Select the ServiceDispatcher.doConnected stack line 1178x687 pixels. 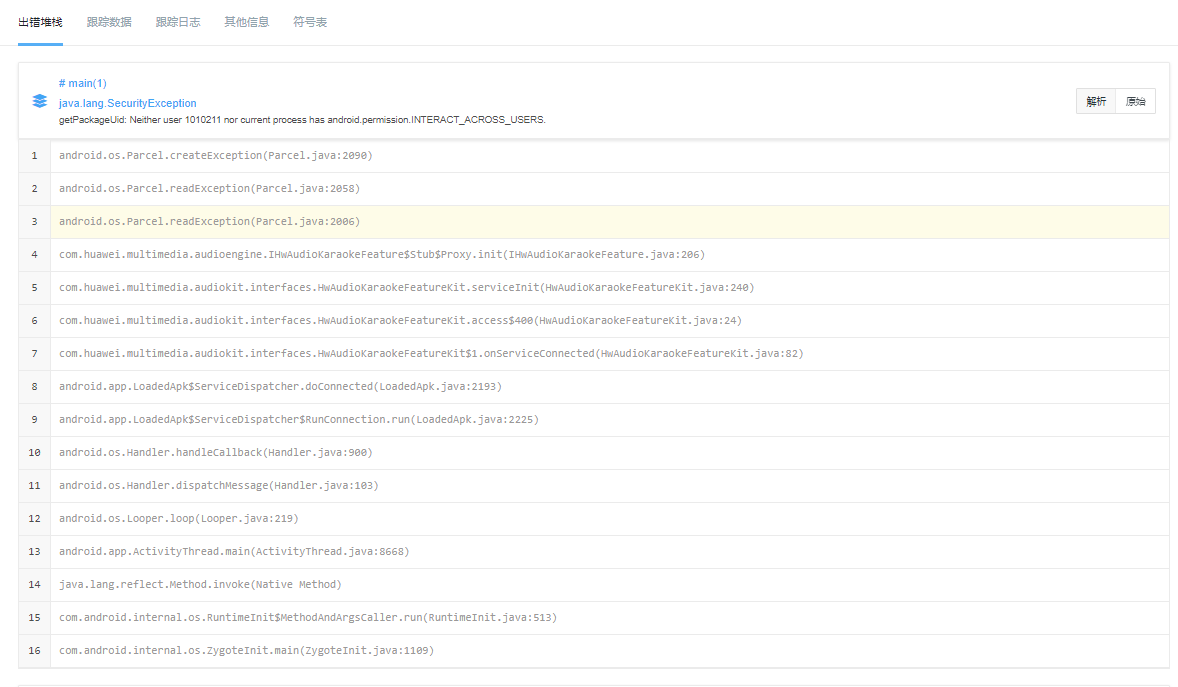tap(609, 387)
